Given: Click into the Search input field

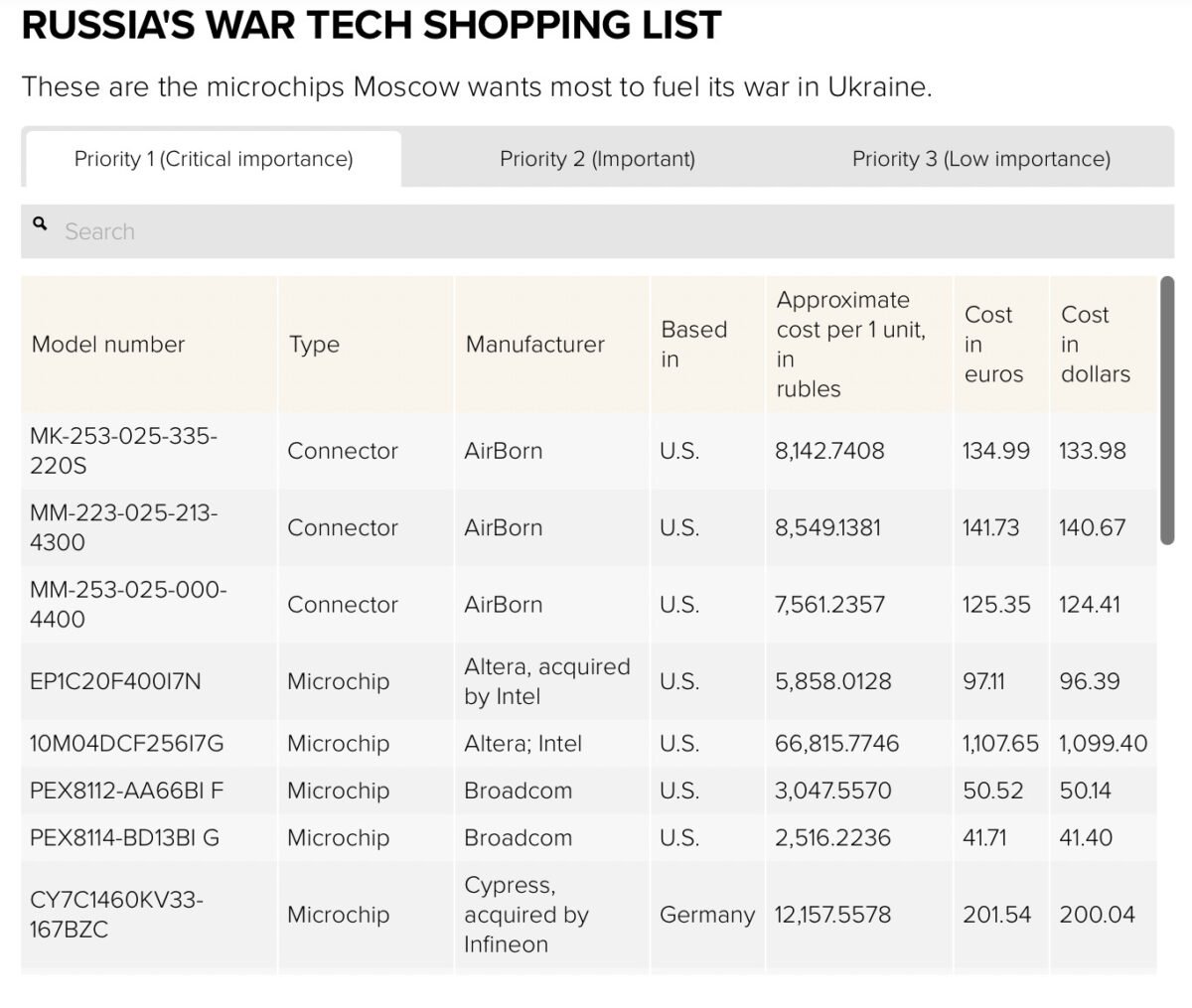Looking at the screenshot, I should click(x=596, y=231).
